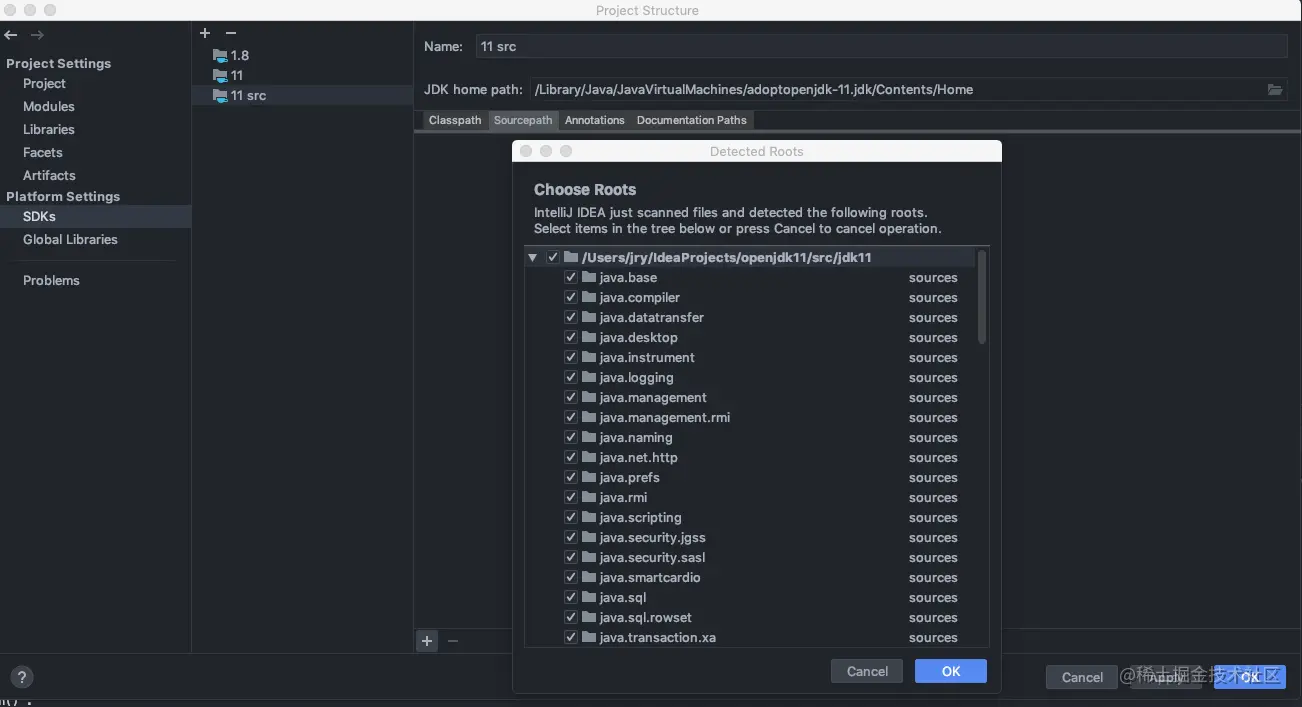Click the 'sources' label of java.desktop
Viewport: 1302px width, 707px height.
pos(933,337)
